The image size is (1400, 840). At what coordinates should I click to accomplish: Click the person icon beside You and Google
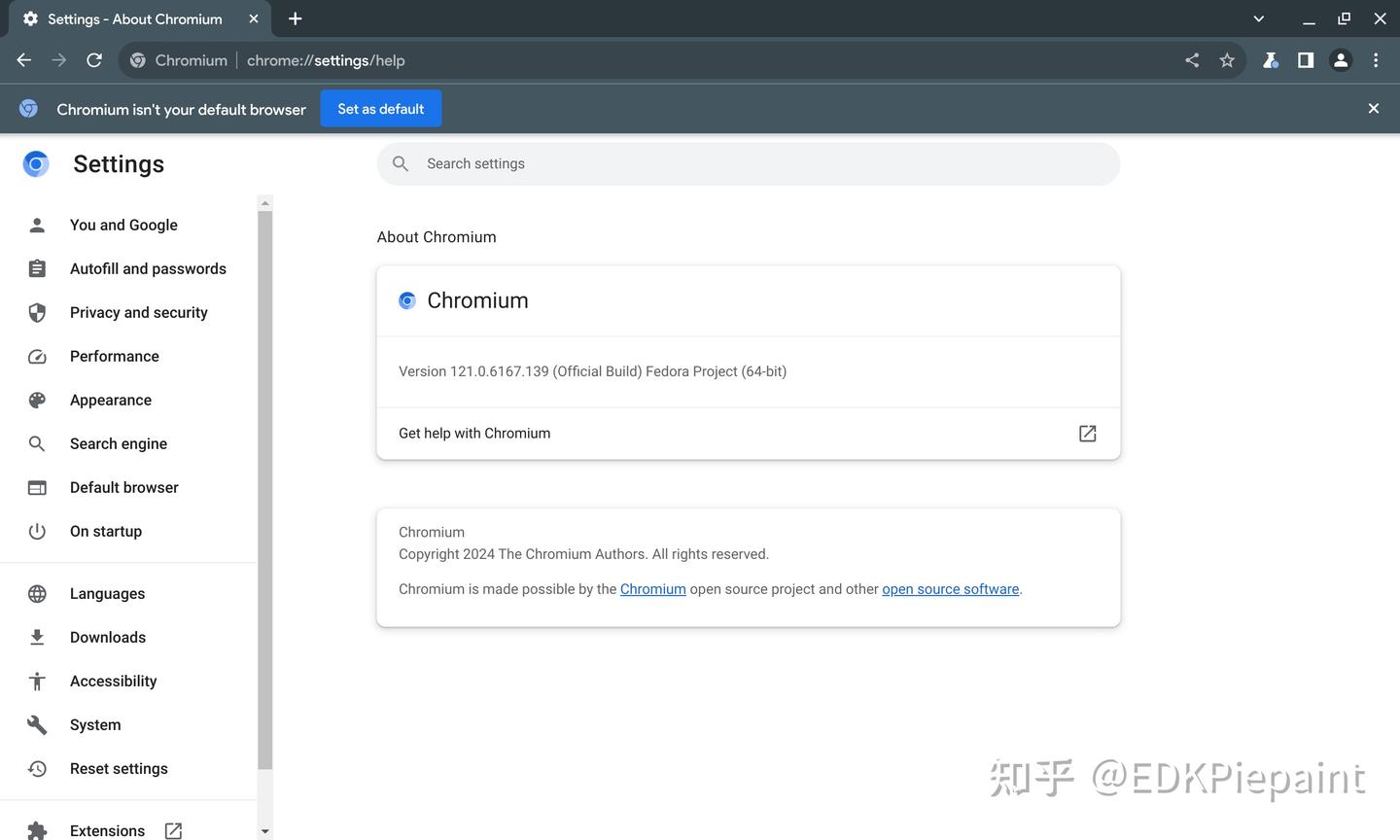click(x=37, y=225)
